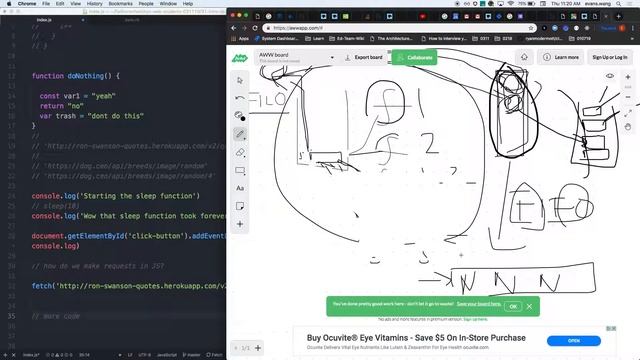Screen dimensions: 640x360
Task: Click the home icon button in header
Action: point(524,57)
